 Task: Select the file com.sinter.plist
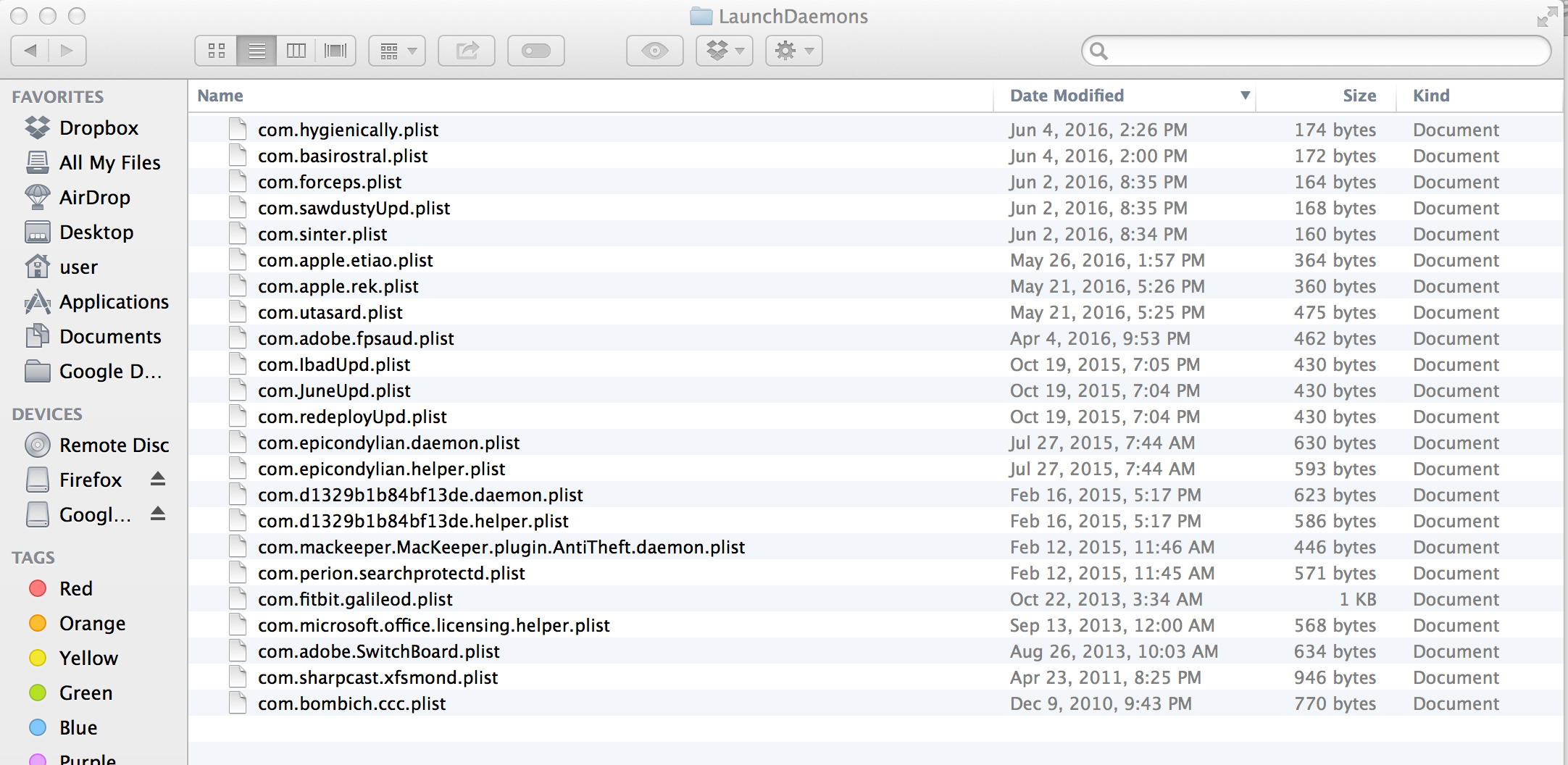875,234
